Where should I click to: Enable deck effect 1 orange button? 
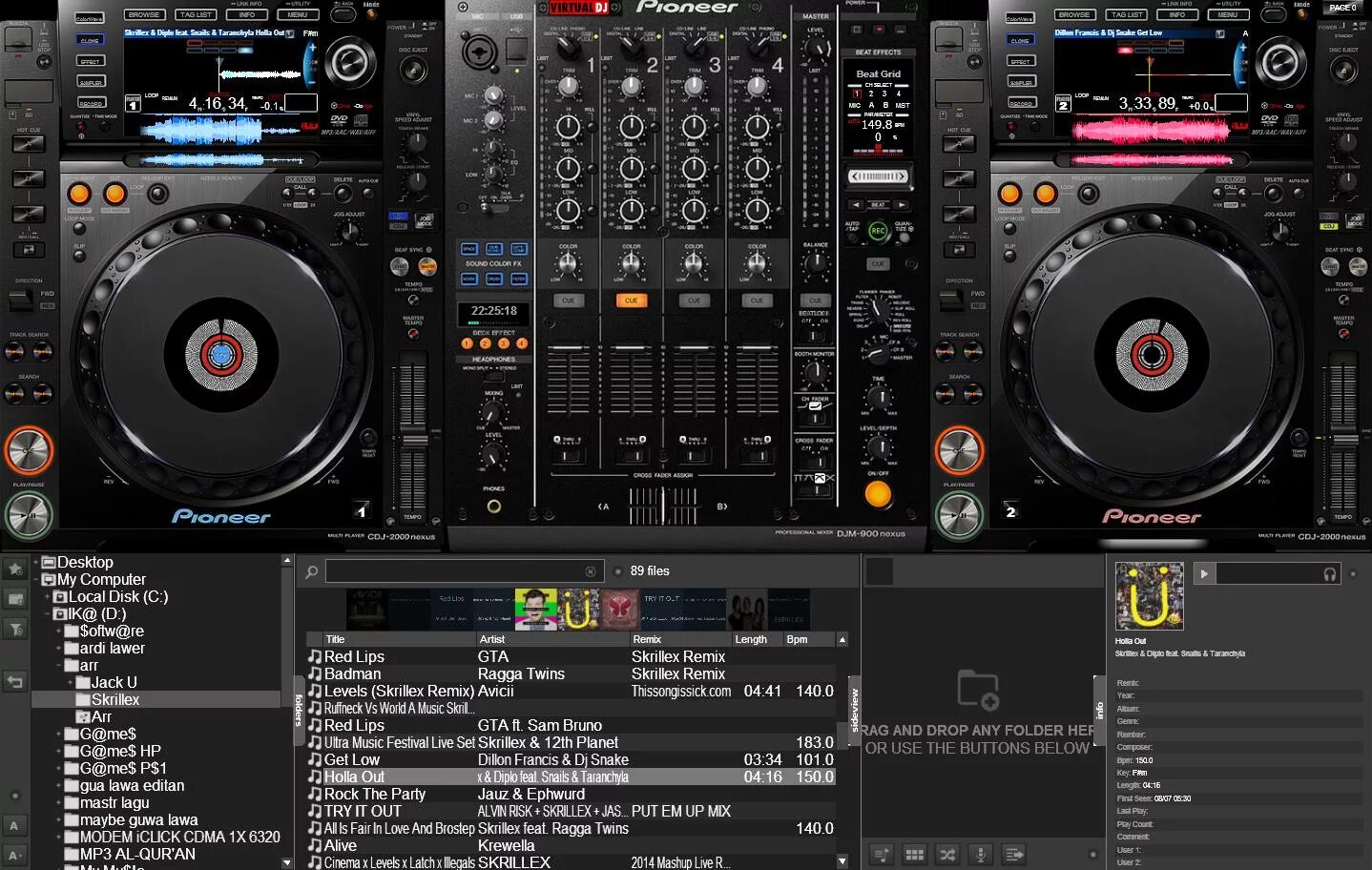tap(468, 343)
